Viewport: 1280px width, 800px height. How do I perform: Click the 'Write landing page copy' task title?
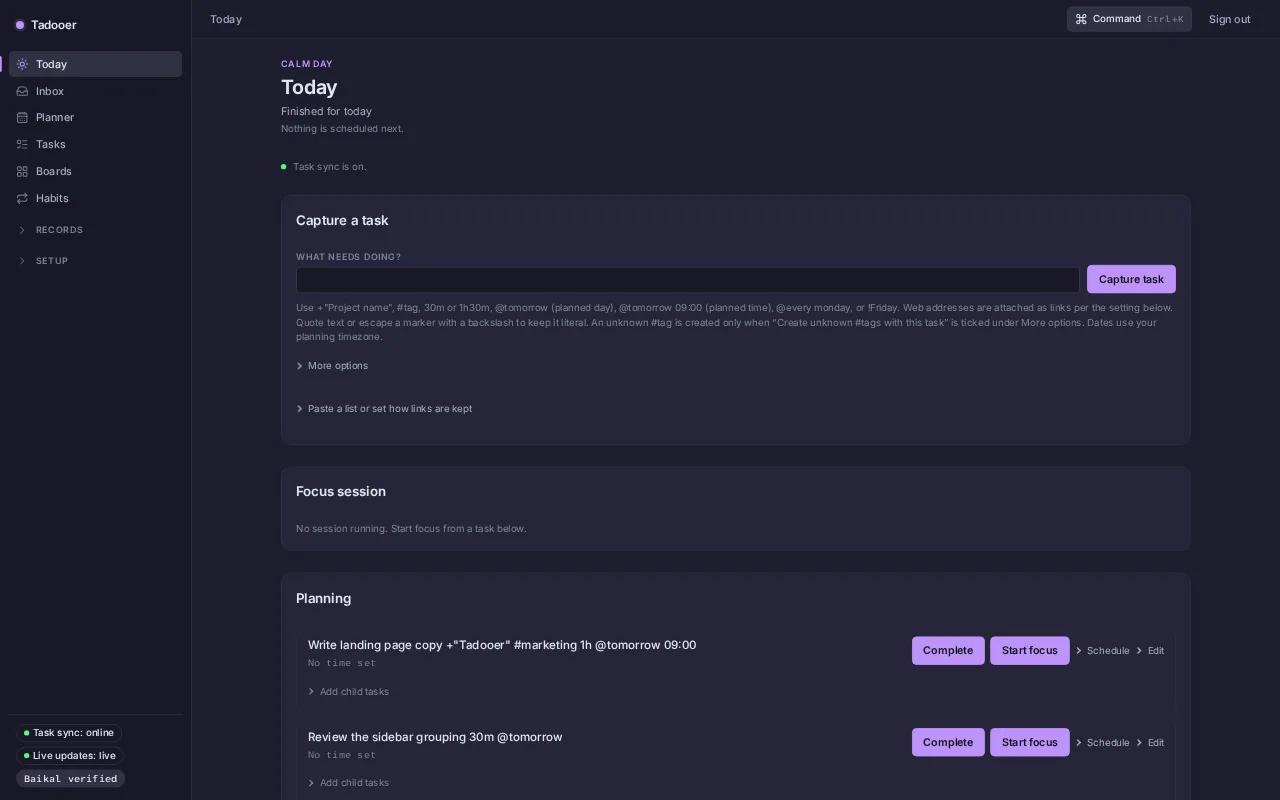click(x=502, y=645)
